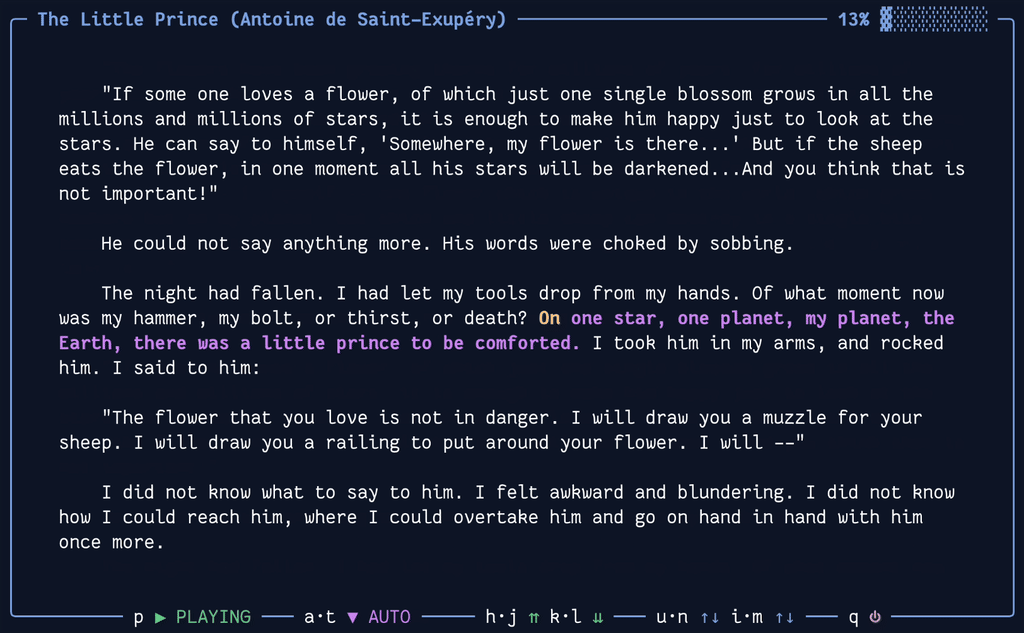
Task: Open playback options from the p marker
Action: point(137,617)
